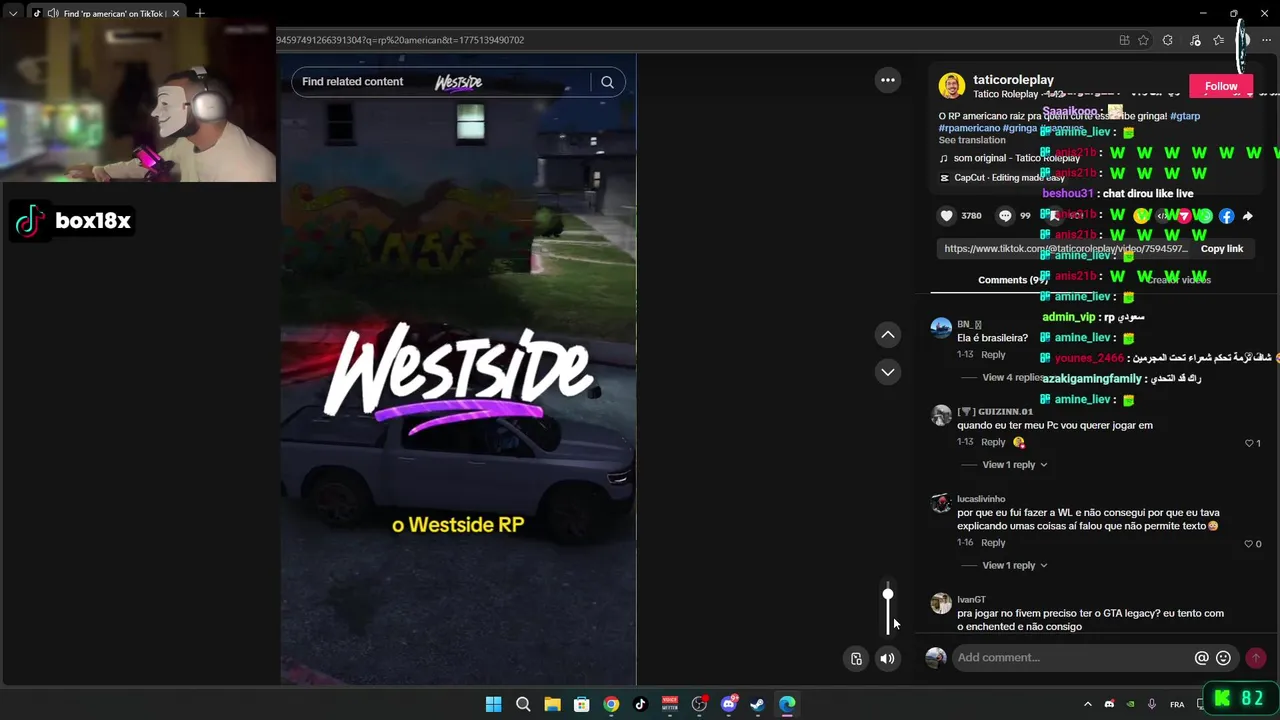Post the comment with the red arrow button

[1256, 658]
